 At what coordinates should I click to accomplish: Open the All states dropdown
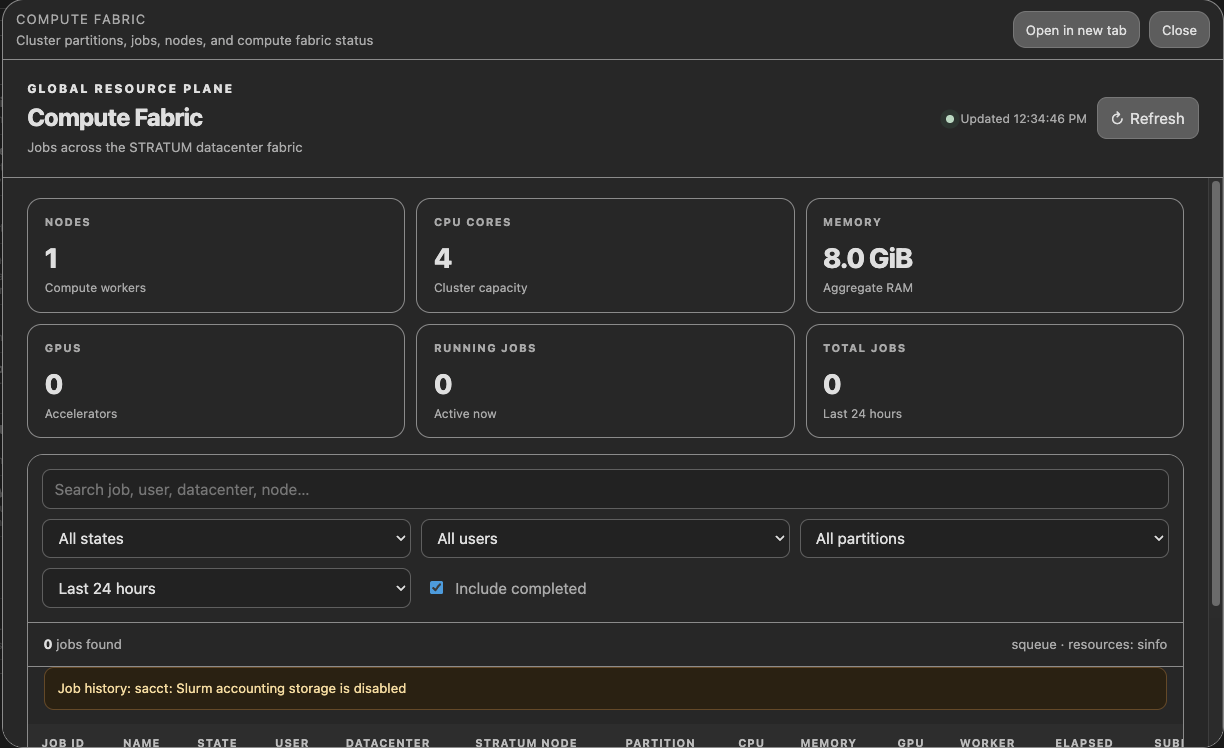click(x=226, y=538)
